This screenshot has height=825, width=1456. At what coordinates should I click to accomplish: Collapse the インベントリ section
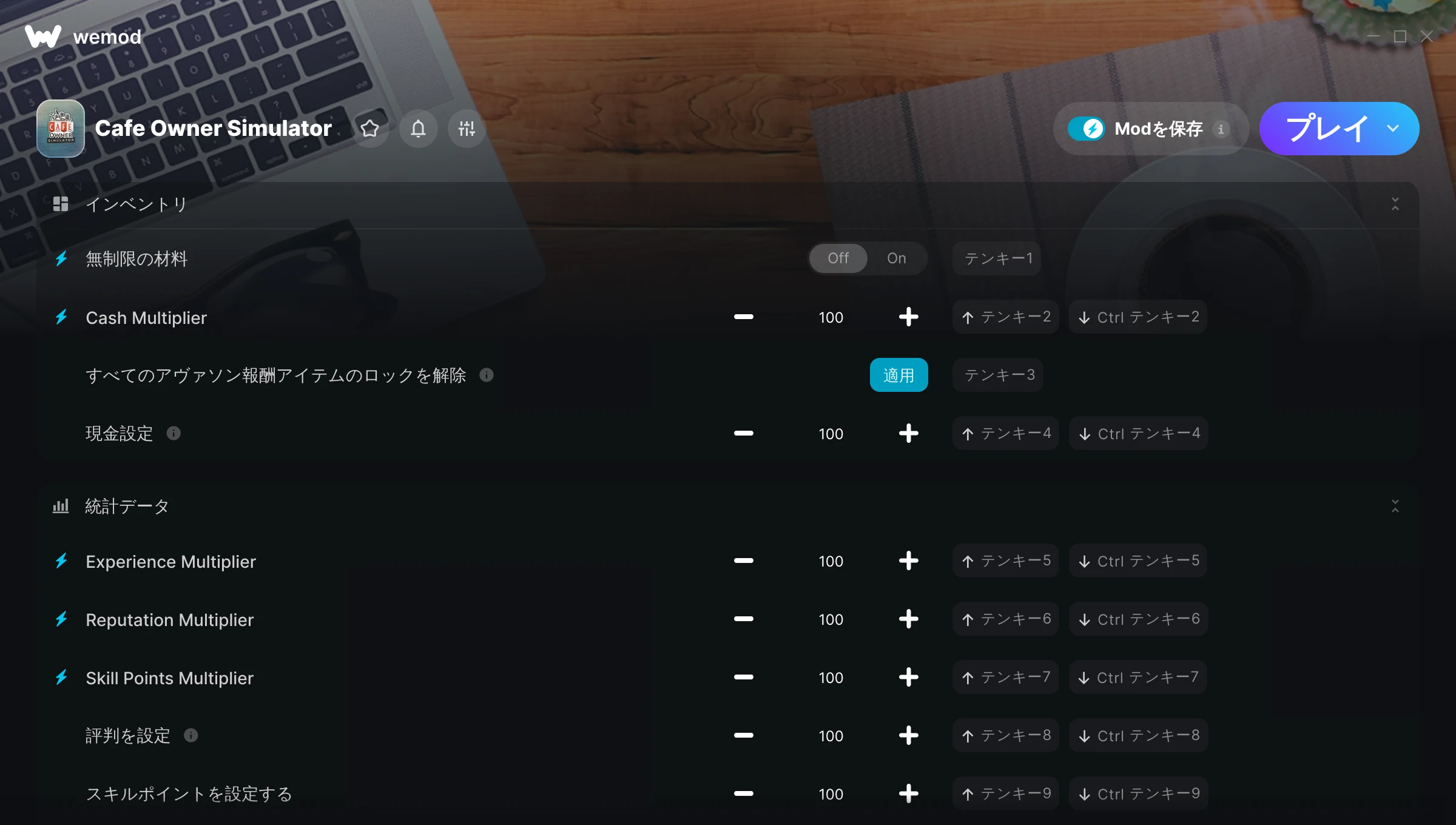1395,204
